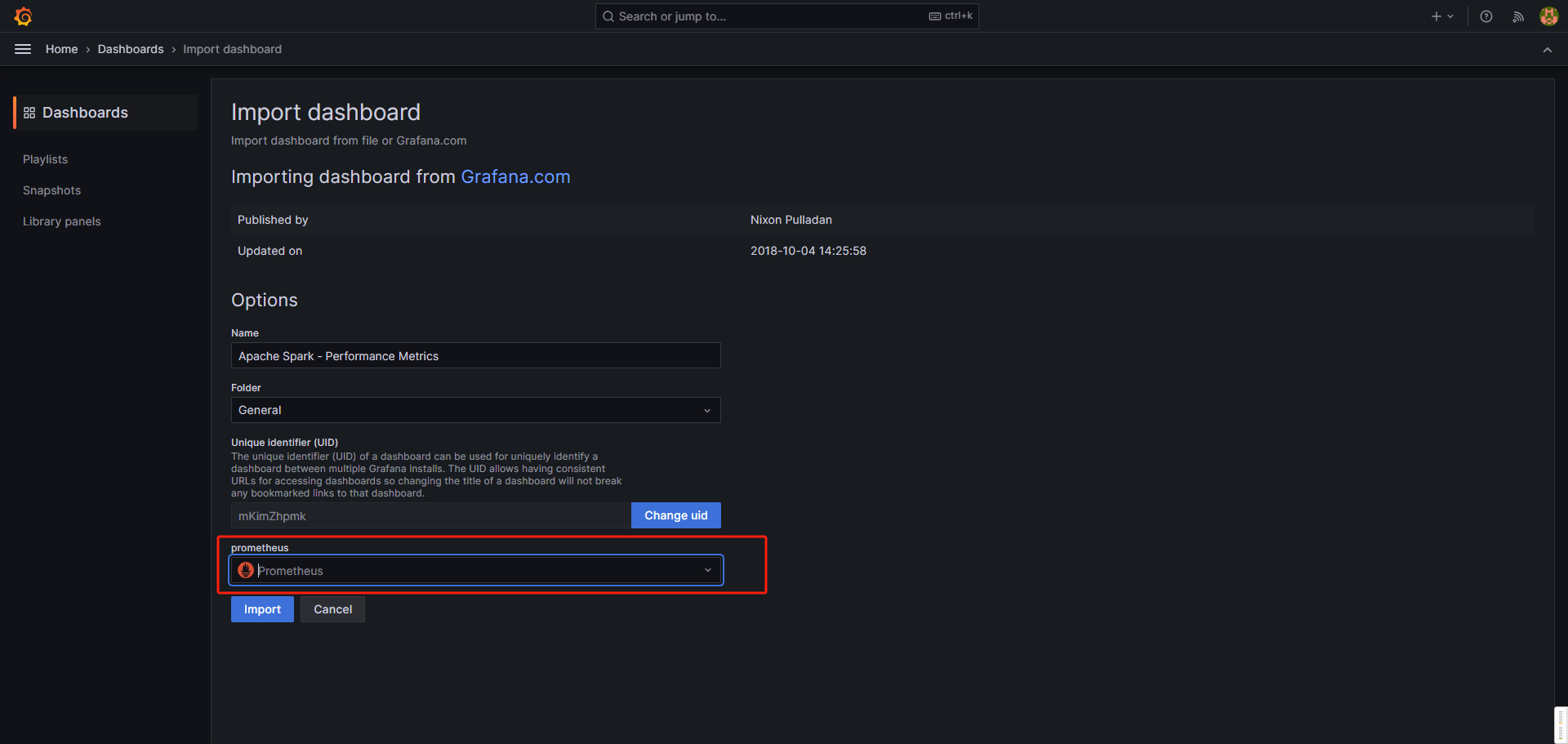Image resolution: width=1568 pixels, height=744 pixels.
Task: Open the General folder dropdown
Action: (x=476, y=410)
